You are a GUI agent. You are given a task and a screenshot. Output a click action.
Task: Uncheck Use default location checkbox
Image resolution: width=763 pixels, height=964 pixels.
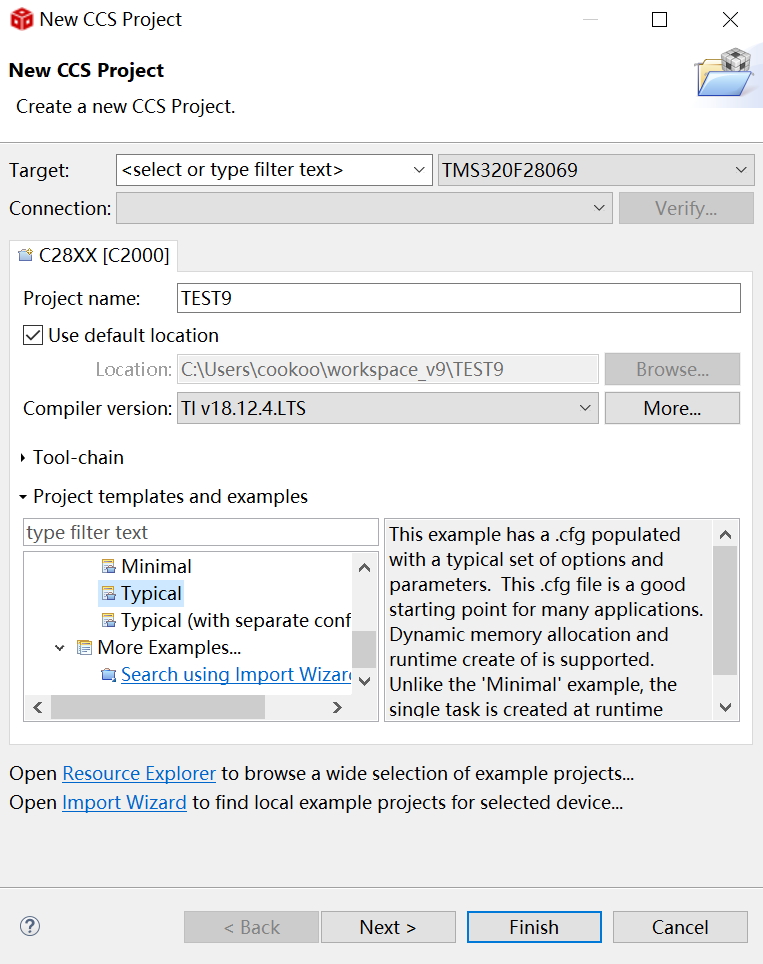click(x=33, y=336)
